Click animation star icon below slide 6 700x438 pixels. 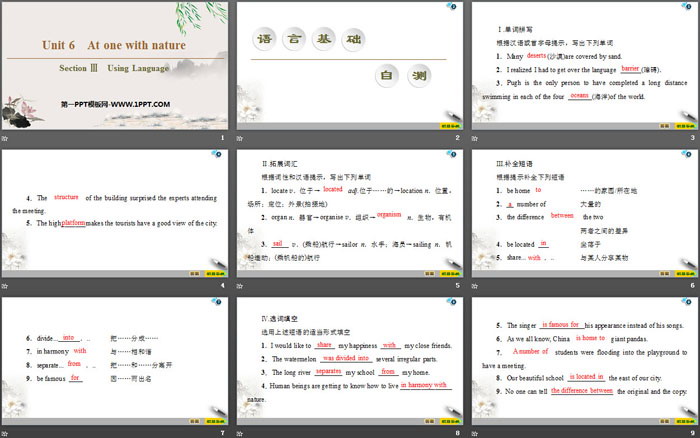point(475,286)
